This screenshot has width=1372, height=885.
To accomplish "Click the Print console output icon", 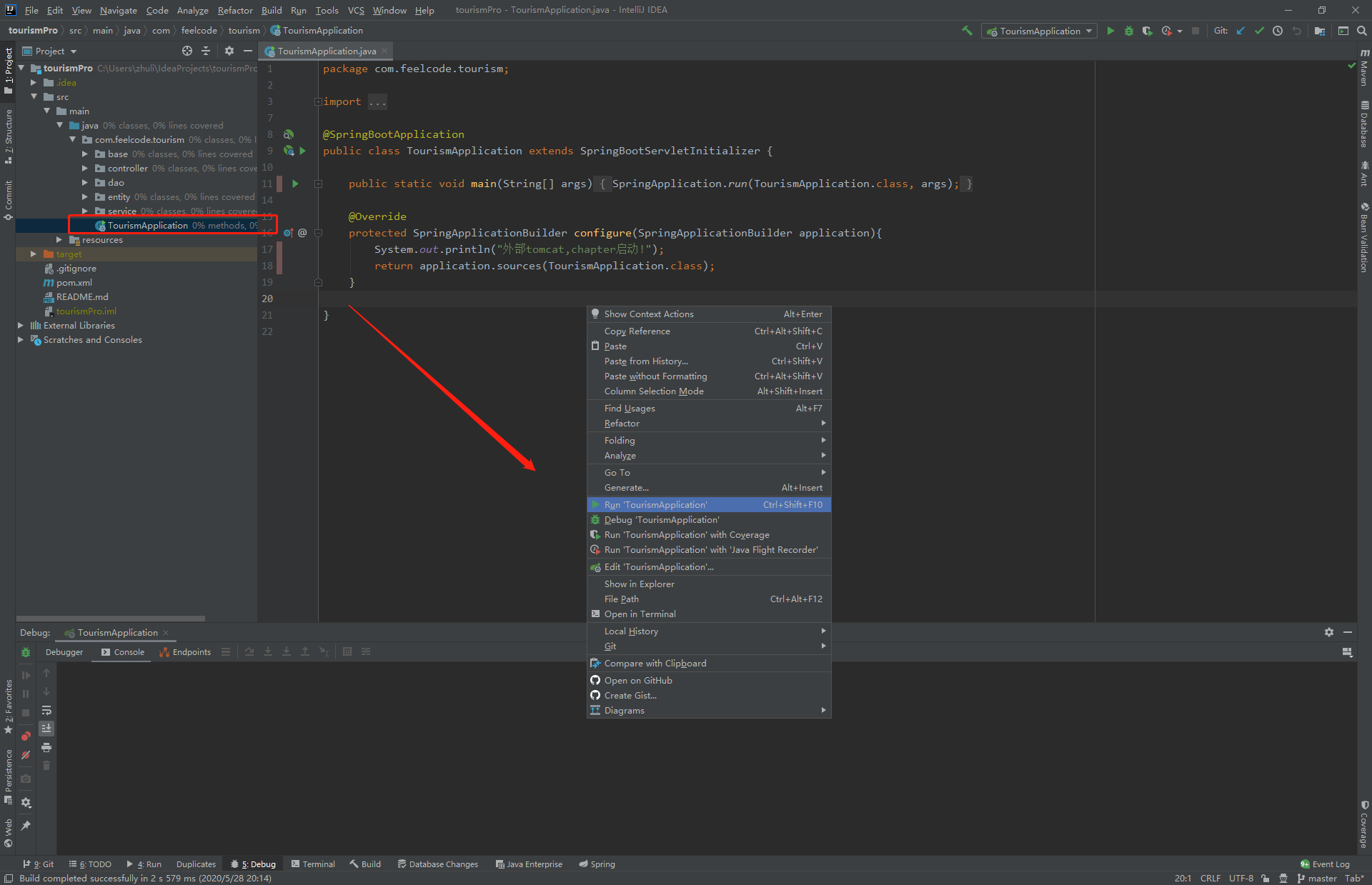I will tap(46, 747).
